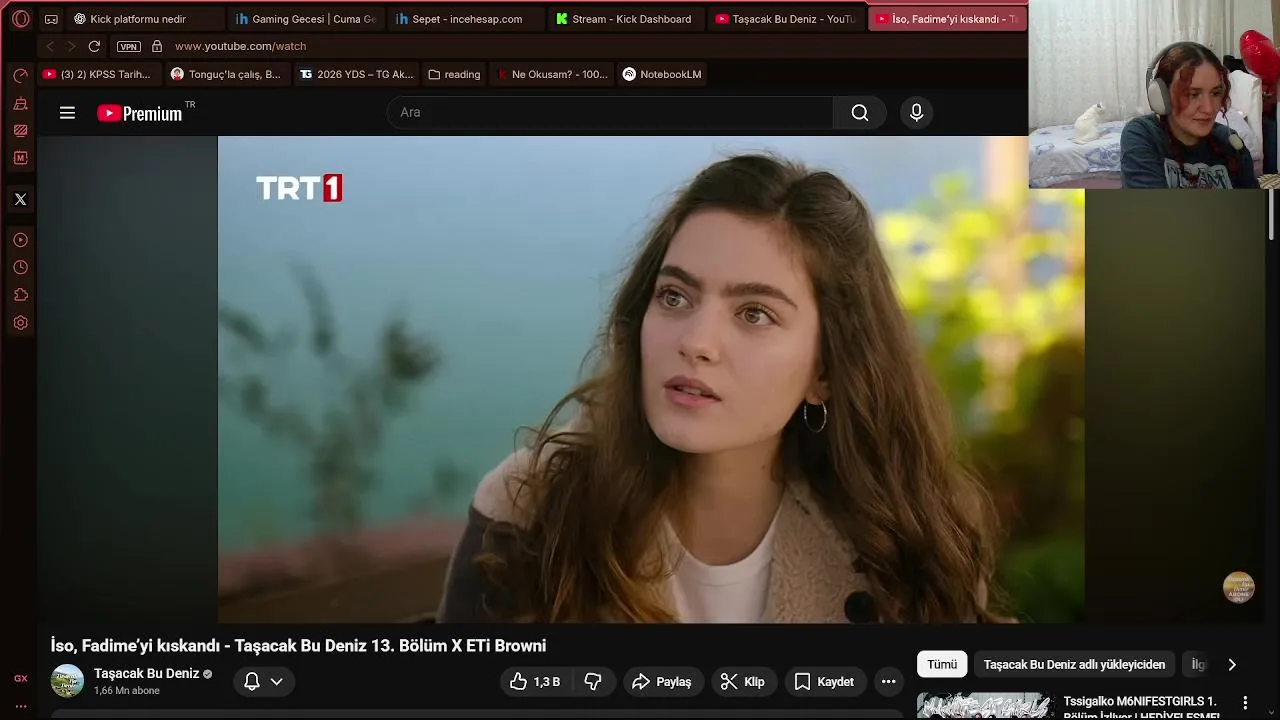Start voice search with microphone icon
The height and width of the screenshot is (720, 1280).
coord(916,112)
